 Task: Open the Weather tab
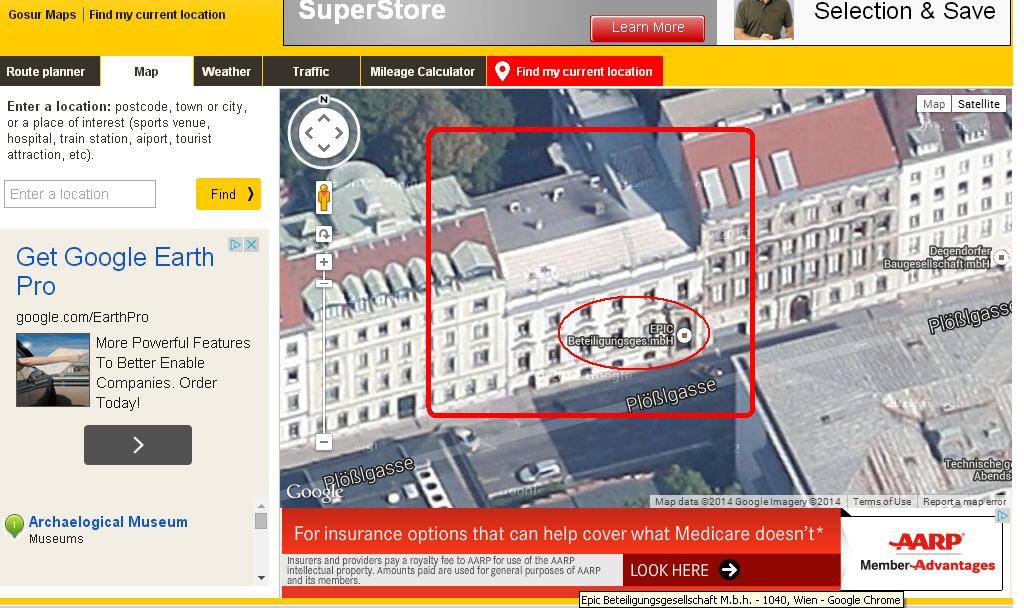click(x=227, y=71)
